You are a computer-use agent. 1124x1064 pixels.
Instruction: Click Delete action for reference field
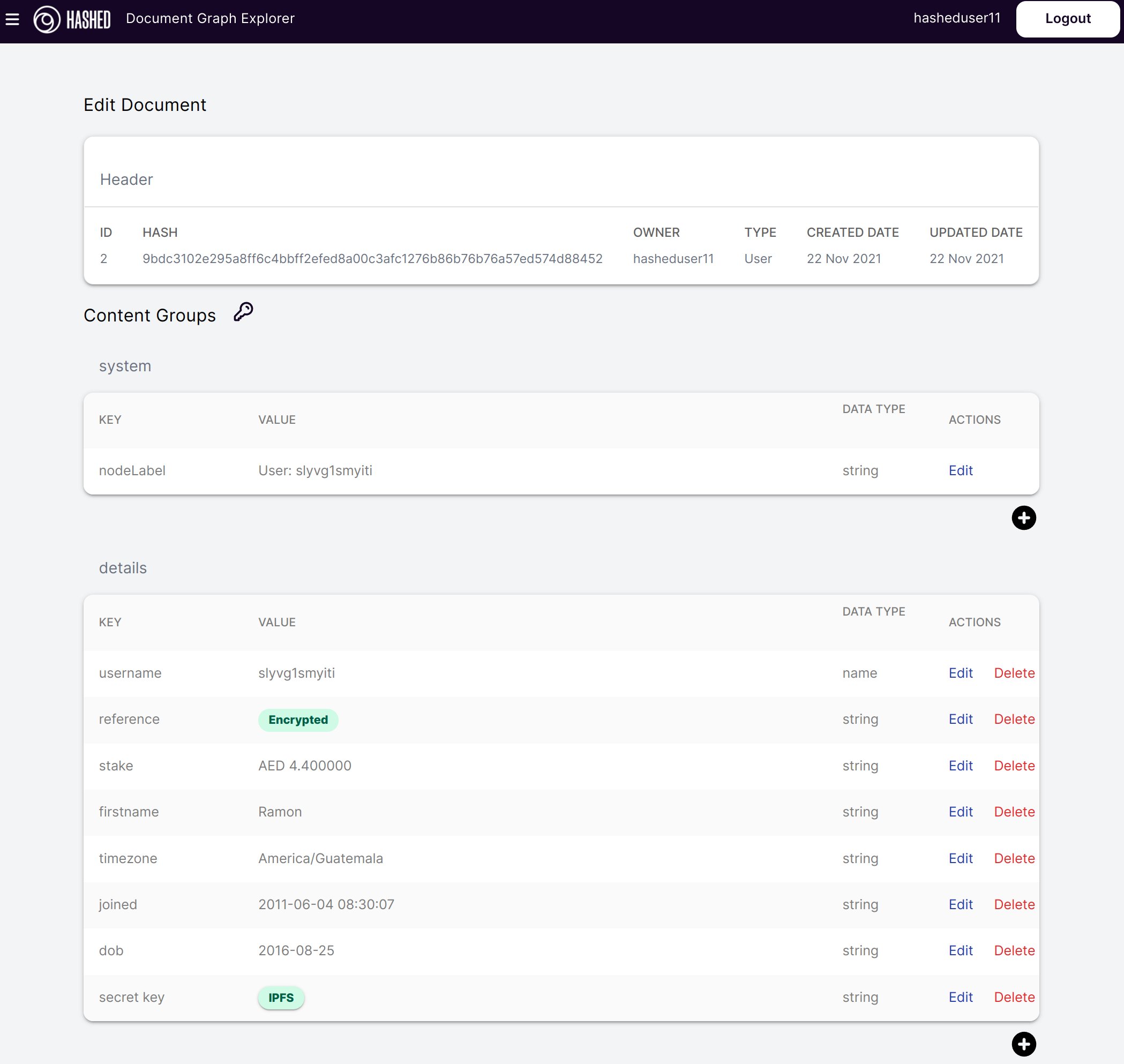[x=1014, y=719]
